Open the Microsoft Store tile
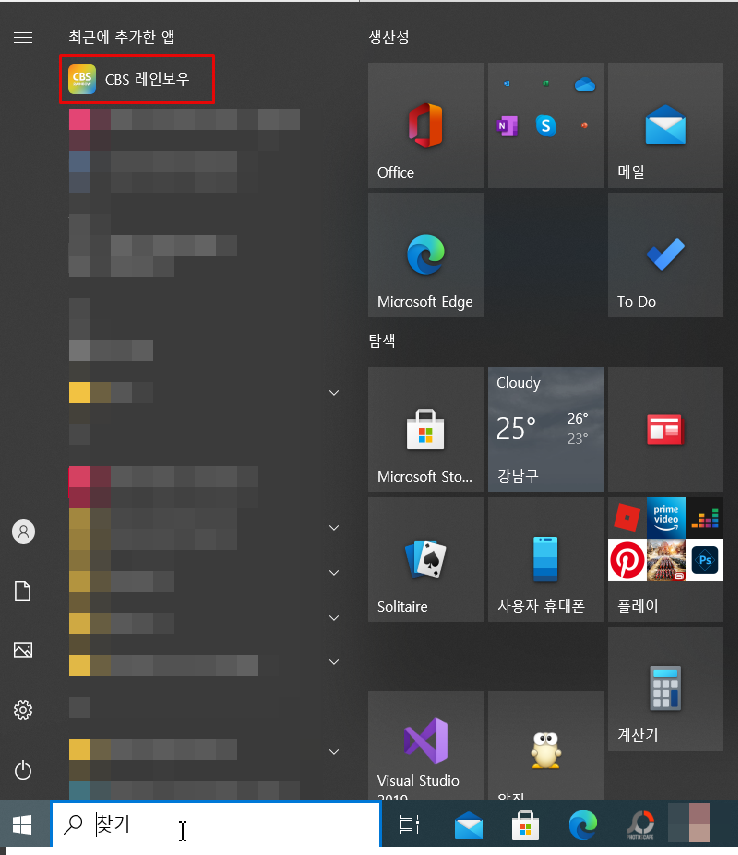Screen dimensions: 738x855 click(426, 429)
